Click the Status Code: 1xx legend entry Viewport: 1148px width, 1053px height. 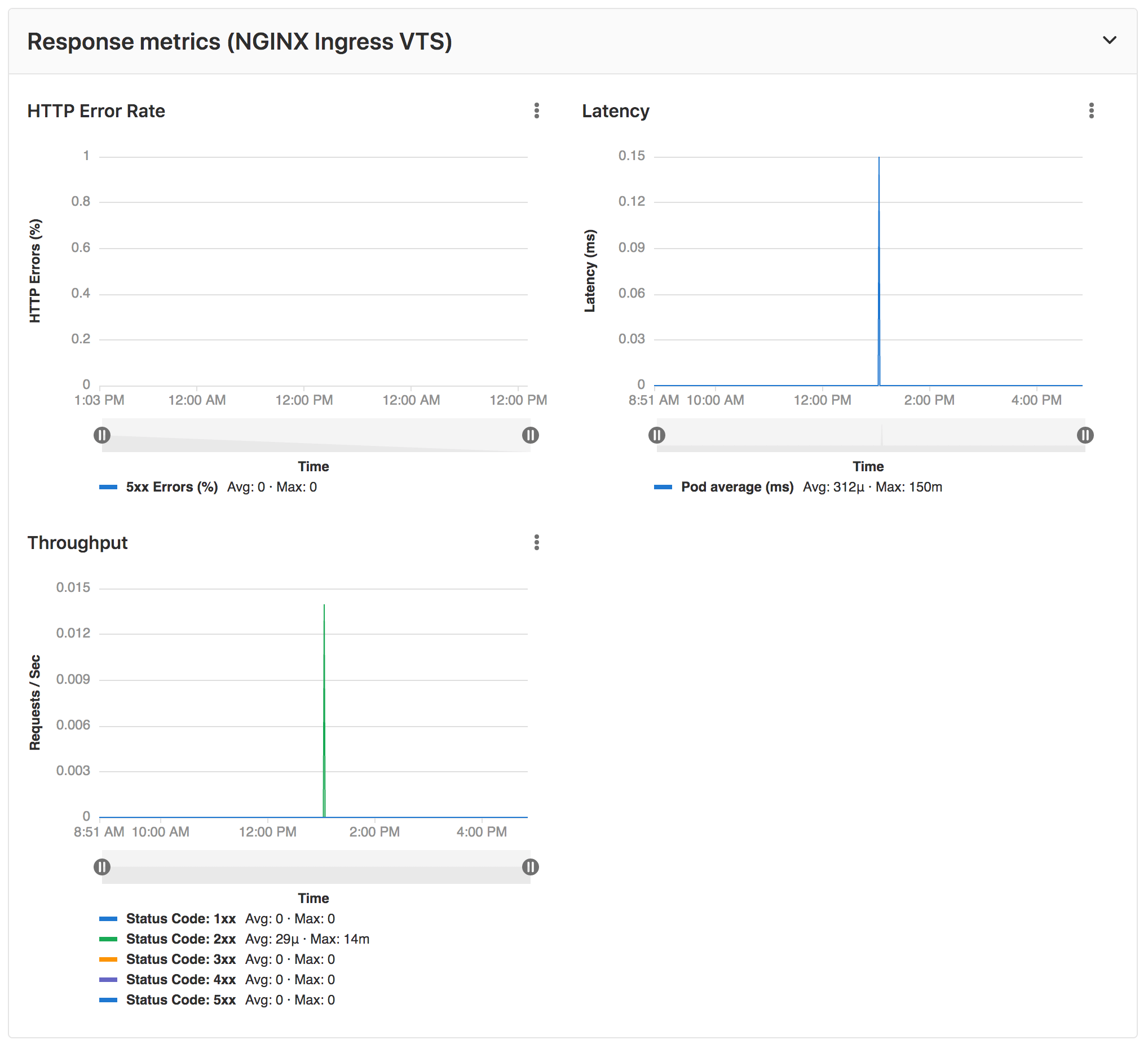pyautogui.click(x=181, y=918)
